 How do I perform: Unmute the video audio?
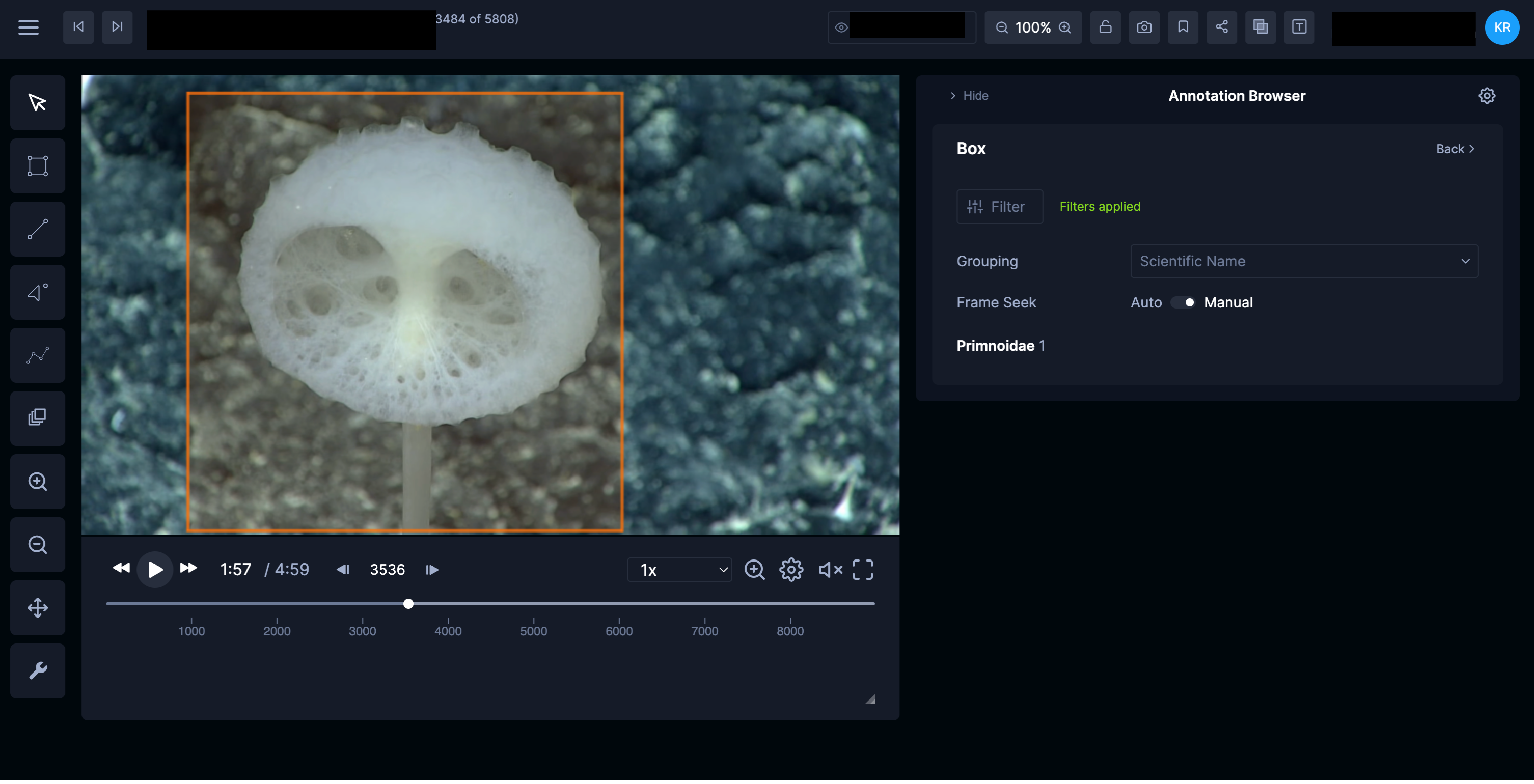coord(830,570)
